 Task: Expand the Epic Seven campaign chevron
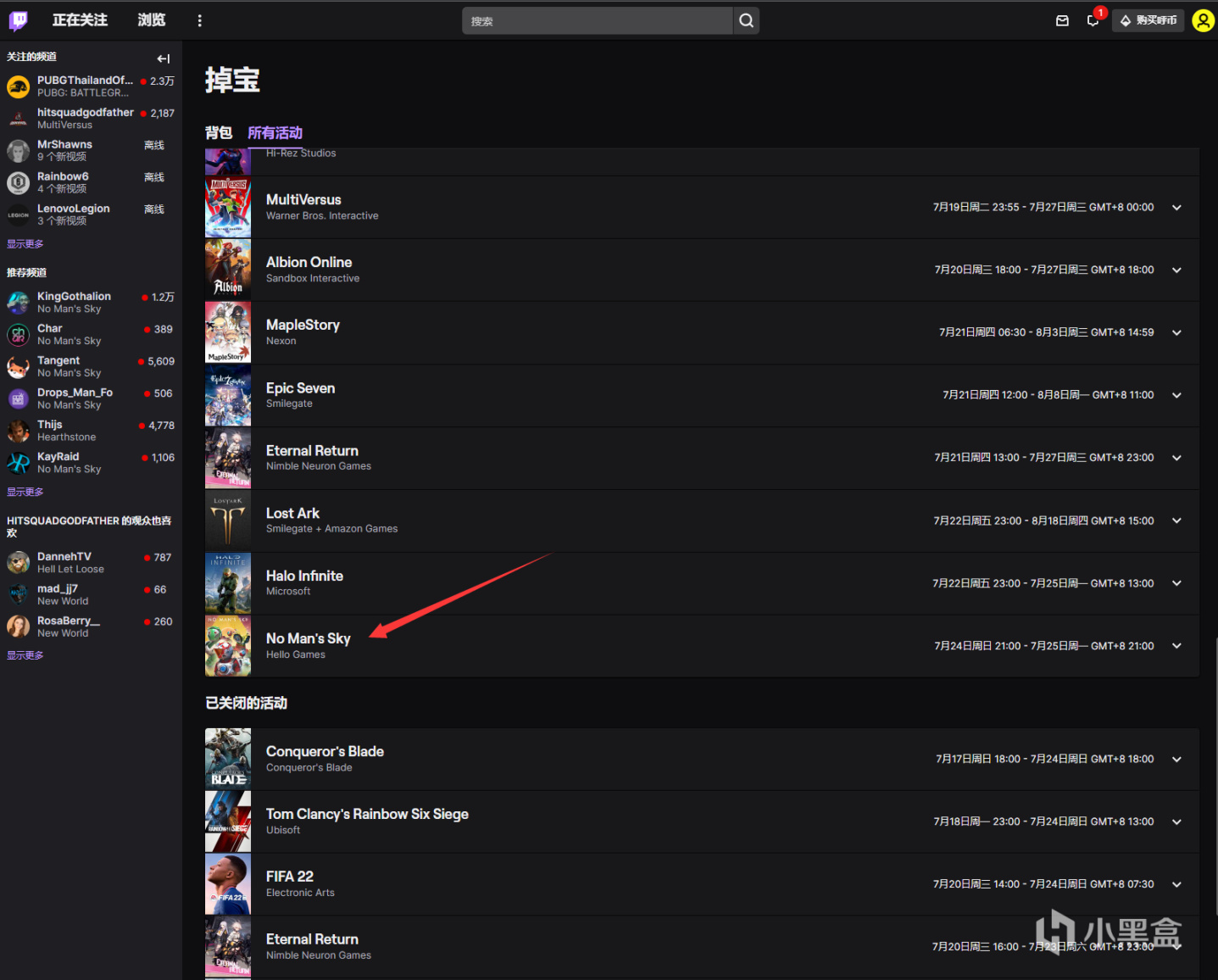click(x=1176, y=396)
